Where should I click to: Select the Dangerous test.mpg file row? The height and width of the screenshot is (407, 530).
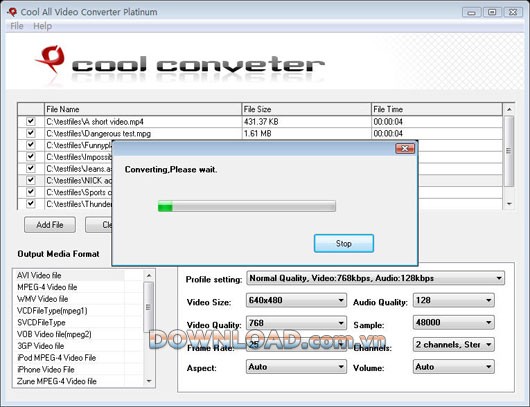point(260,133)
